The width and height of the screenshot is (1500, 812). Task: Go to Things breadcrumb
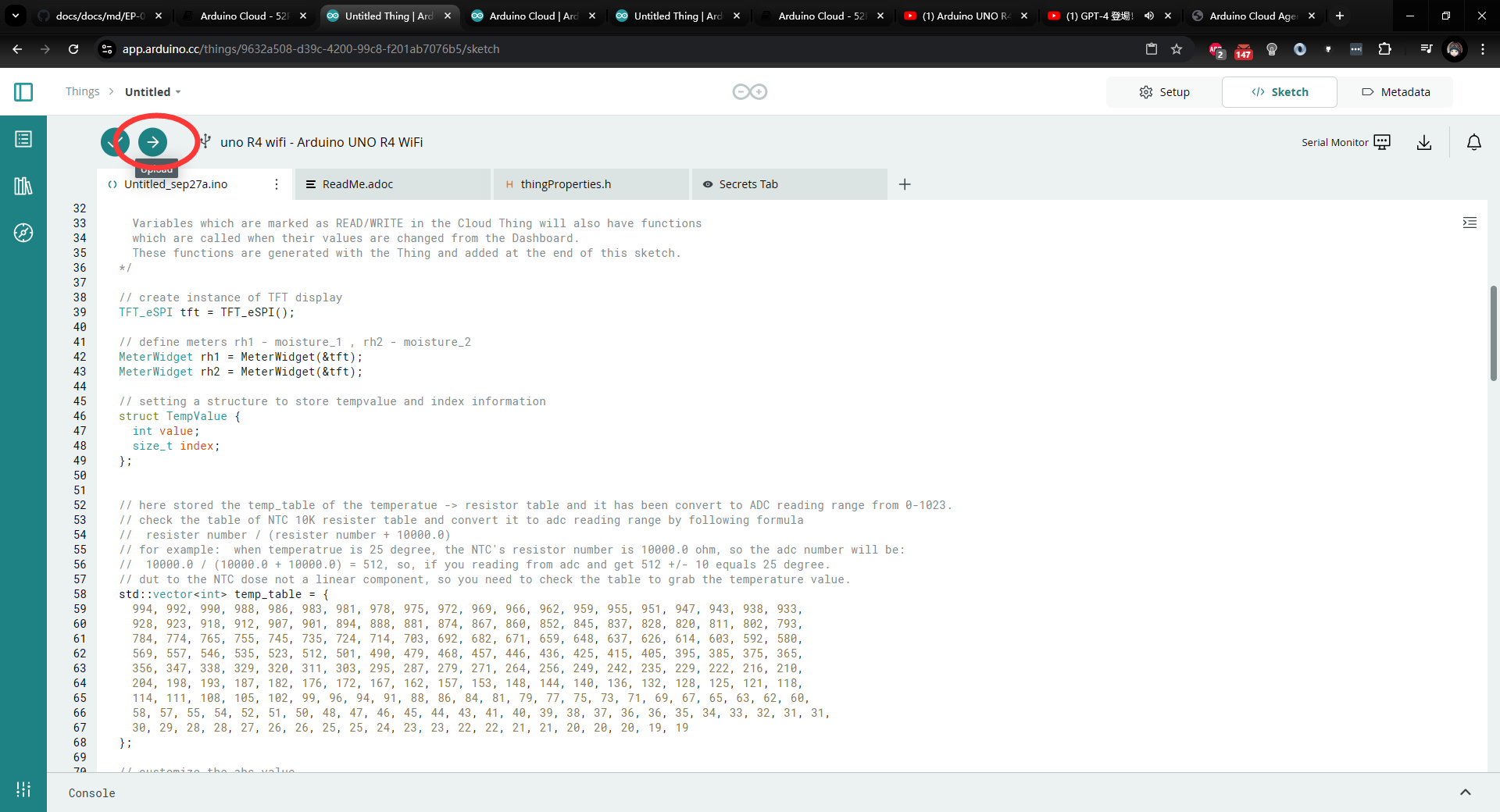tap(83, 92)
